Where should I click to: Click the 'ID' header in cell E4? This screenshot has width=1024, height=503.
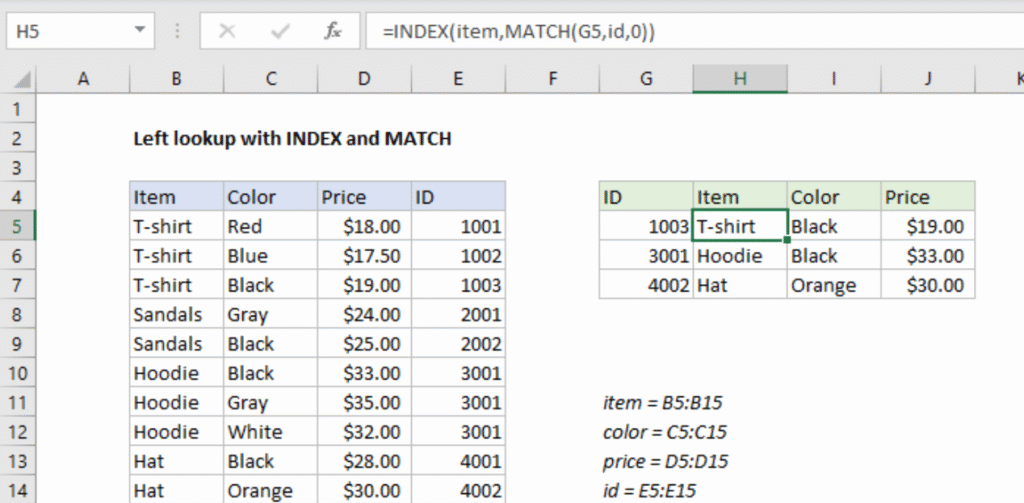(x=458, y=197)
